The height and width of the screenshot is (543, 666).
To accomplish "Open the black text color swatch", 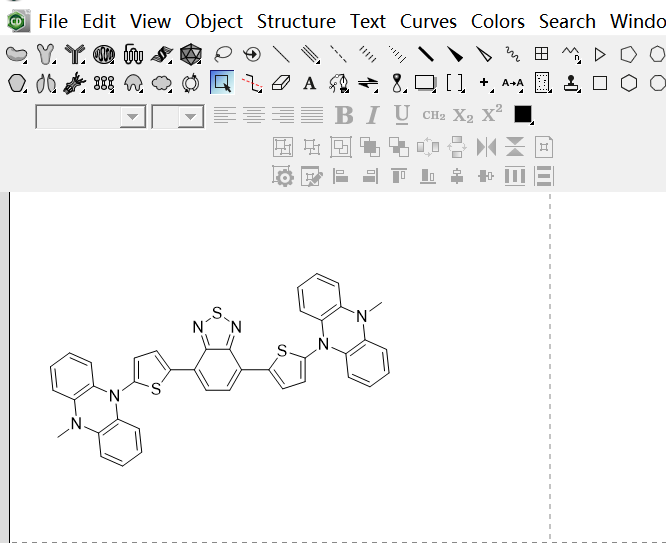I will pyautogui.click(x=523, y=115).
